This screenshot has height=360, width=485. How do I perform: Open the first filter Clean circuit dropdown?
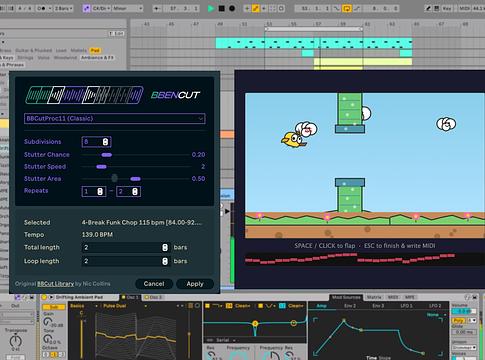[x=243, y=306]
